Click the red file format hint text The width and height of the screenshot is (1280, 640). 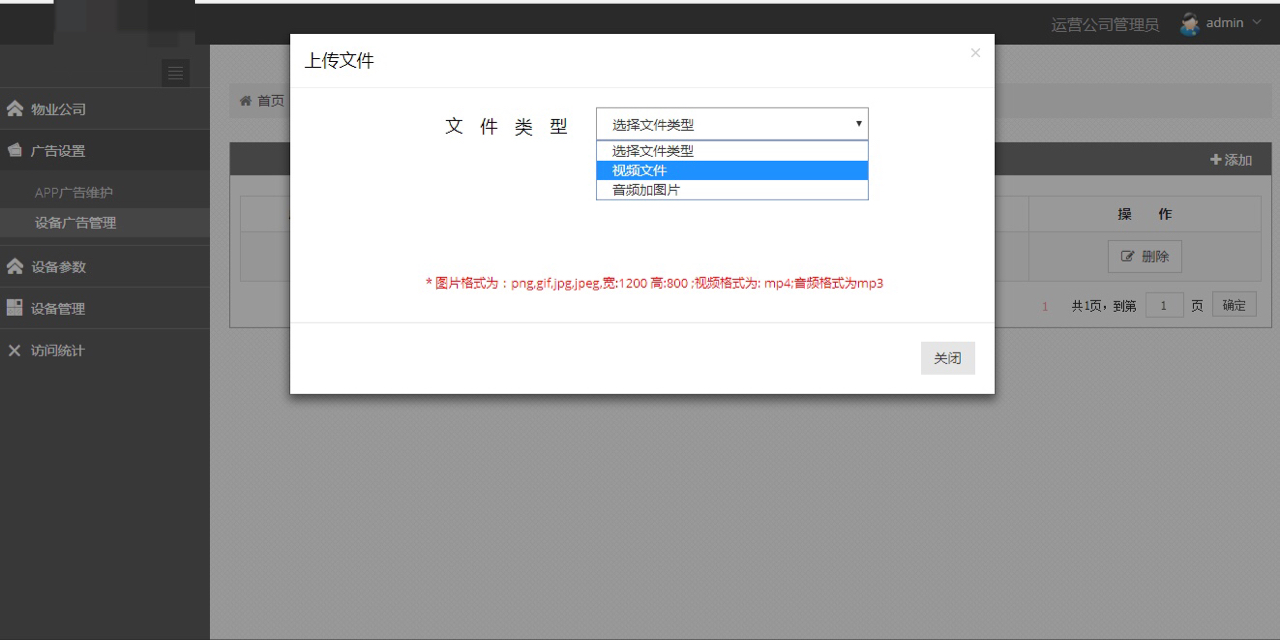point(655,283)
